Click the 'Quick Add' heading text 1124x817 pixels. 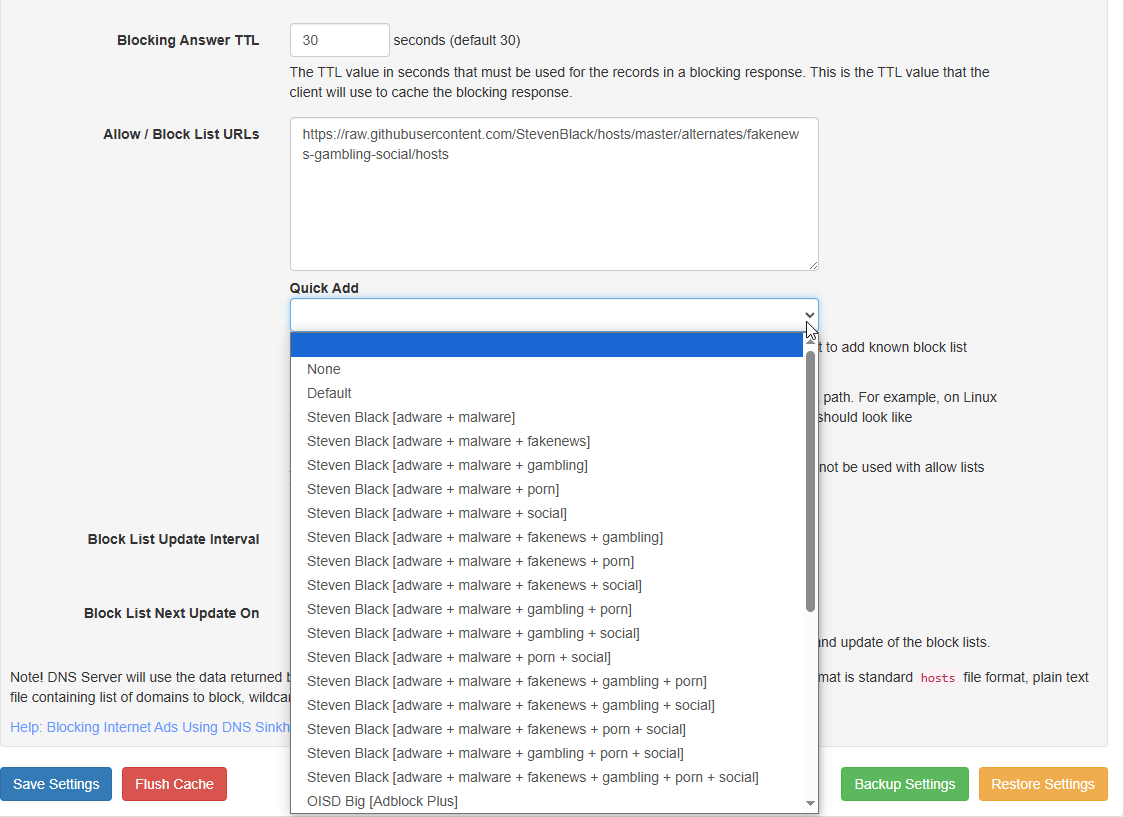pyautogui.click(x=324, y=288)
